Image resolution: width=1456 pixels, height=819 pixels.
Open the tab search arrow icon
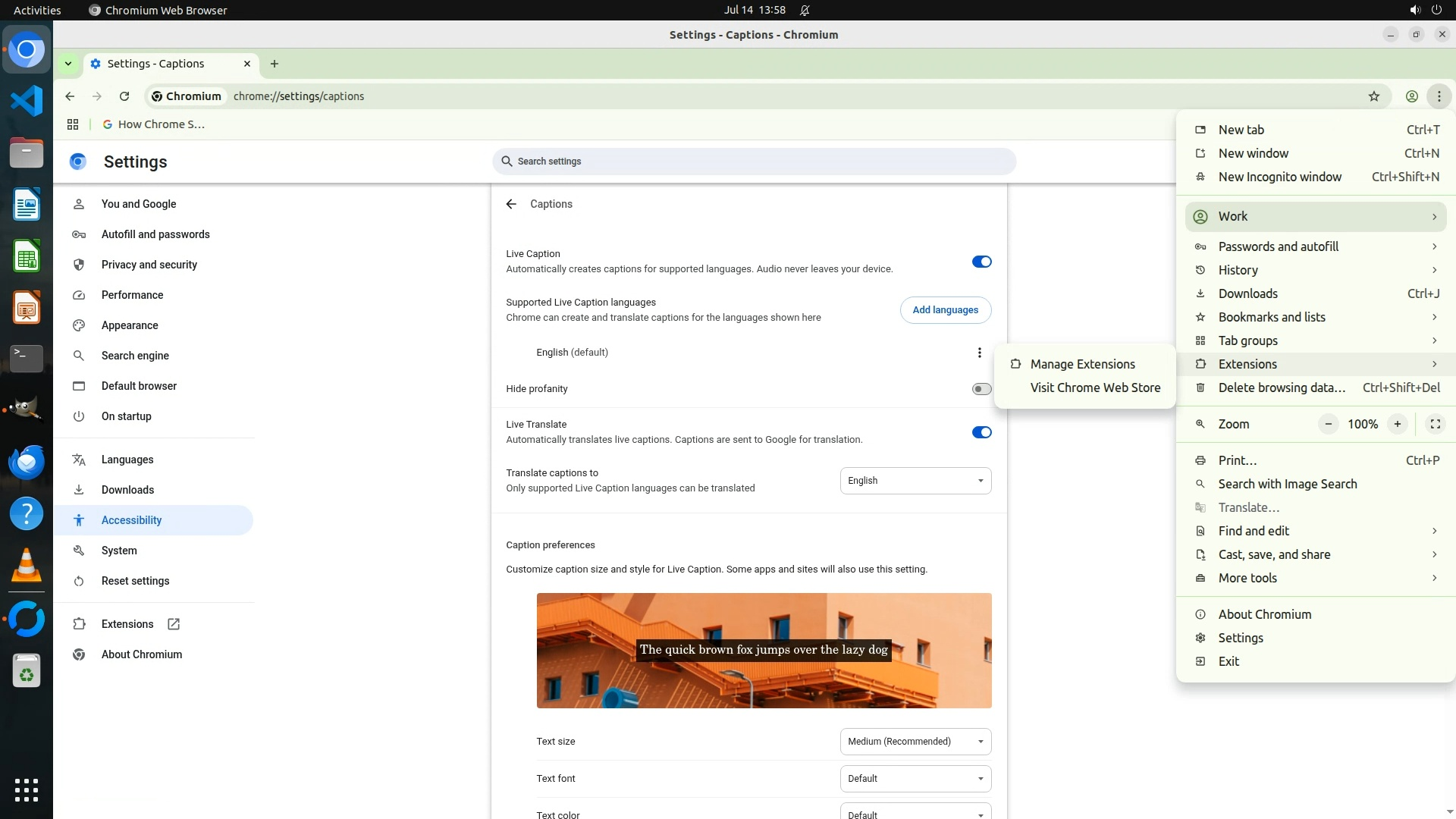pyautogui.click(x=68, y=64)
